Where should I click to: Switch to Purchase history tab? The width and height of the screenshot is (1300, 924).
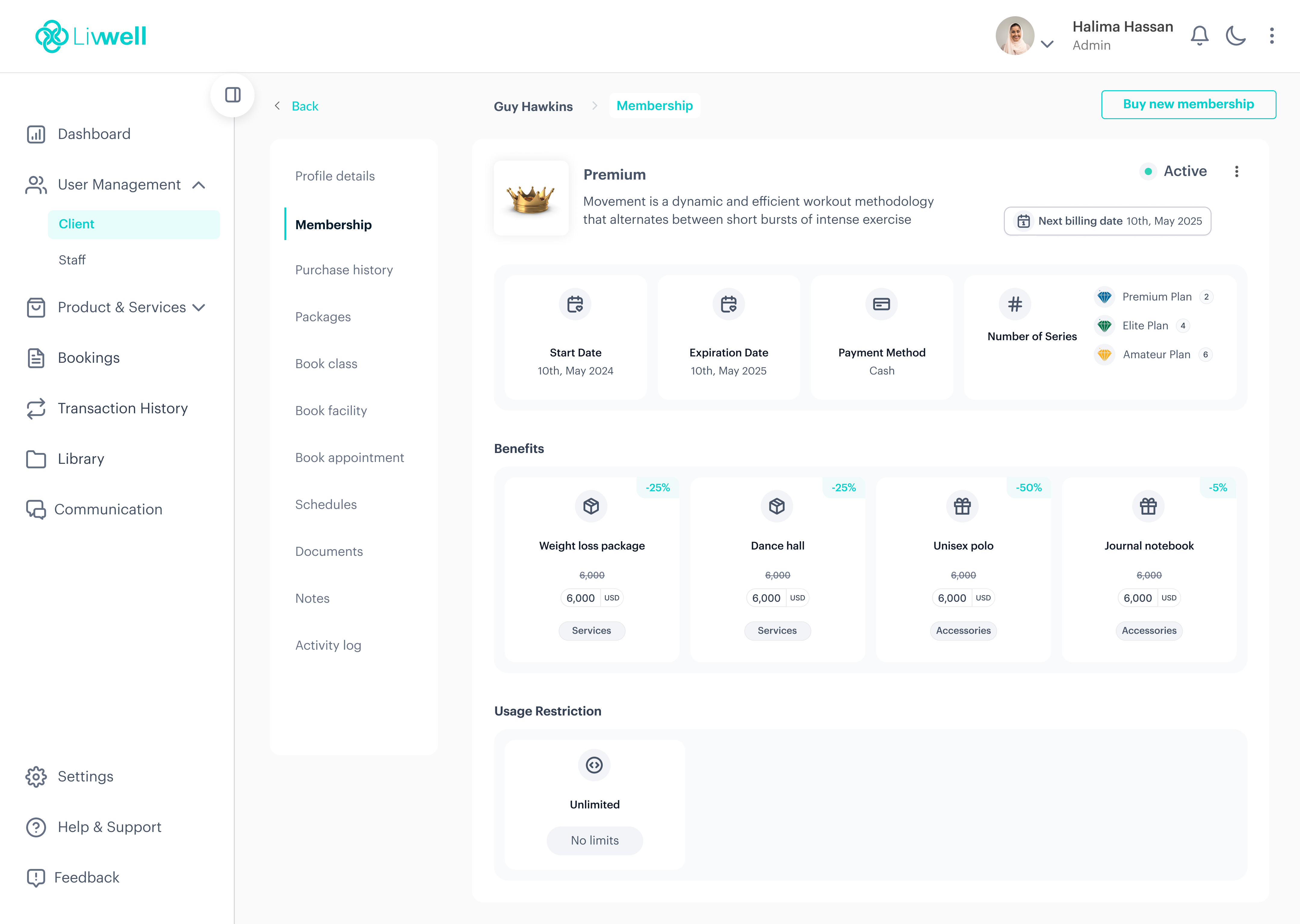click(344, 270)
